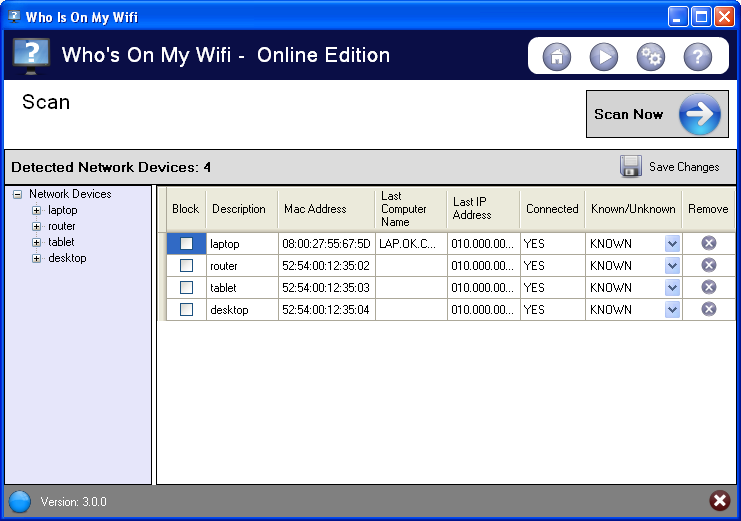Image resolution: width=741 pixels, height=521 pixels.
Task: Click MAC address 52:54:00:12:35:04 cell
Action: coord(327,310)
